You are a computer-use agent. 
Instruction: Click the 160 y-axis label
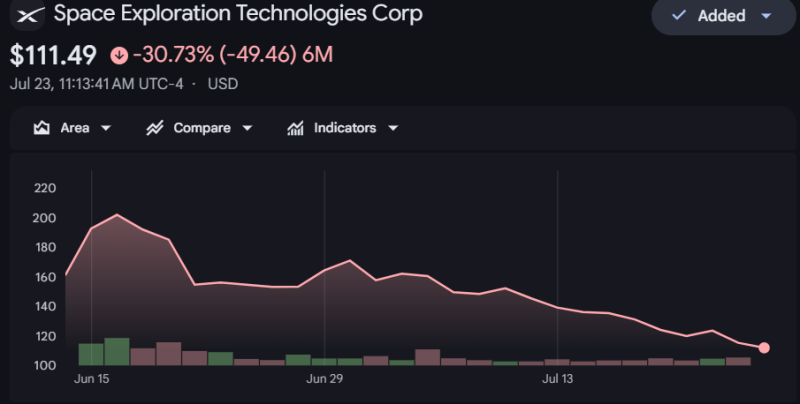tap(45, 277)
